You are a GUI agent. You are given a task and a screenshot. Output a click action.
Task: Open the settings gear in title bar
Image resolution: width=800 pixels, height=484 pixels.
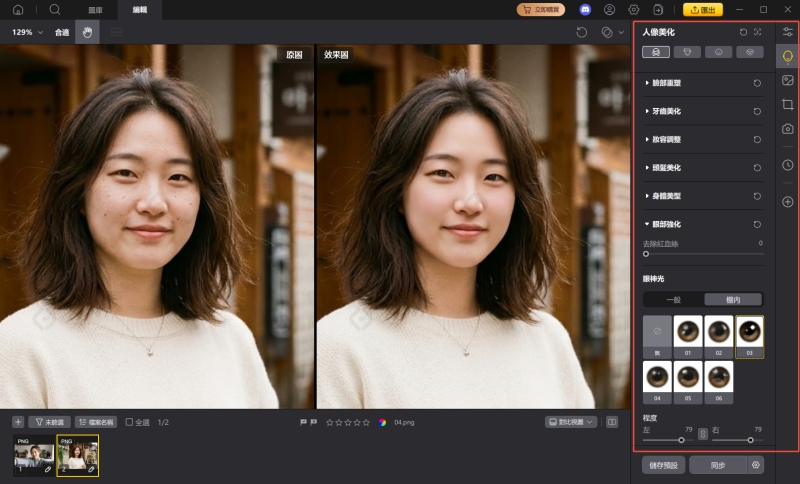click(634, 10)
